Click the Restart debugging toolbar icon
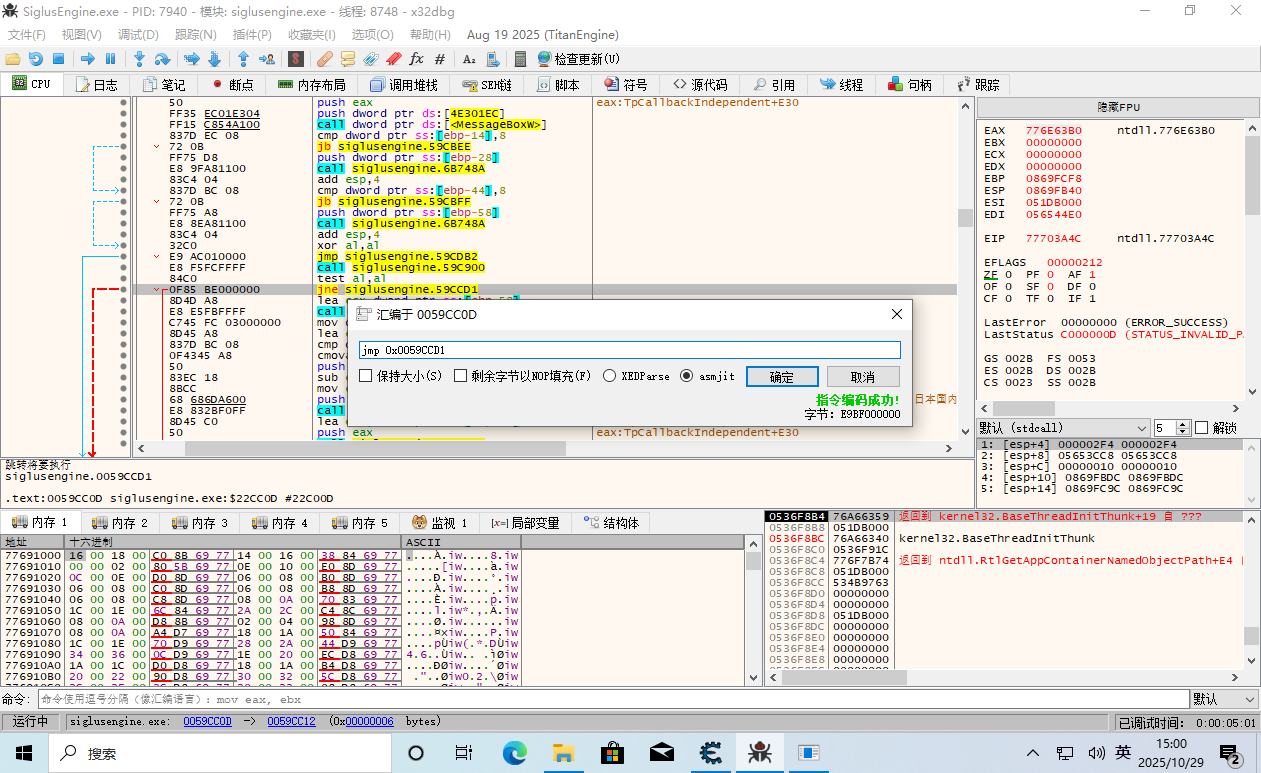Image resolution: width=1261 pixels, height=773 pixels. [x=35, y=59]
